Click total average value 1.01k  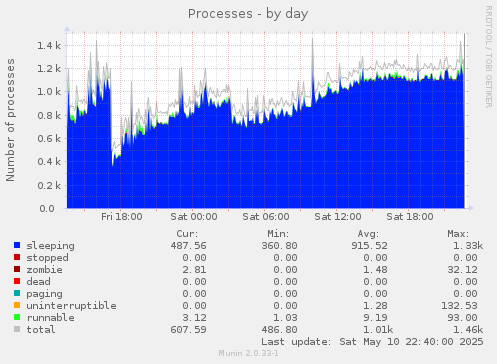[378, 330]
